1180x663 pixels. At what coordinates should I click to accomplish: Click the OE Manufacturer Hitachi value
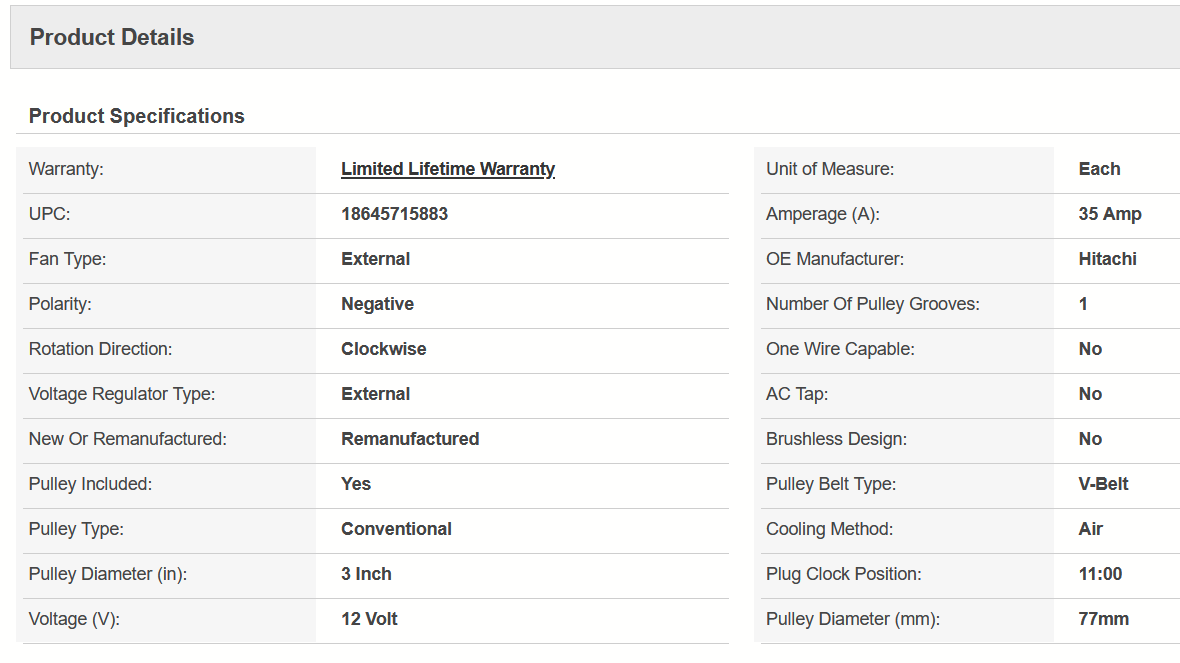1107,259
